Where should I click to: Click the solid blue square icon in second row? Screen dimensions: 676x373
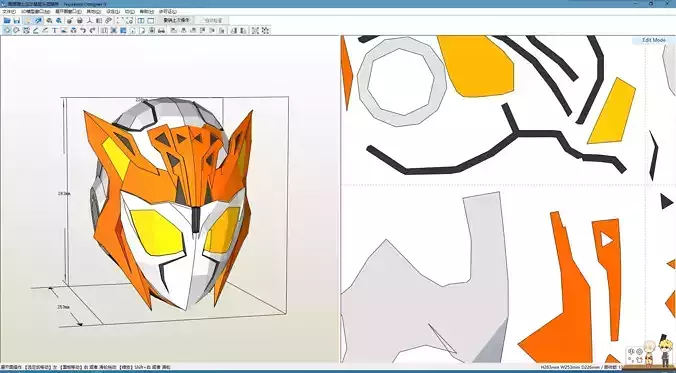123,30
